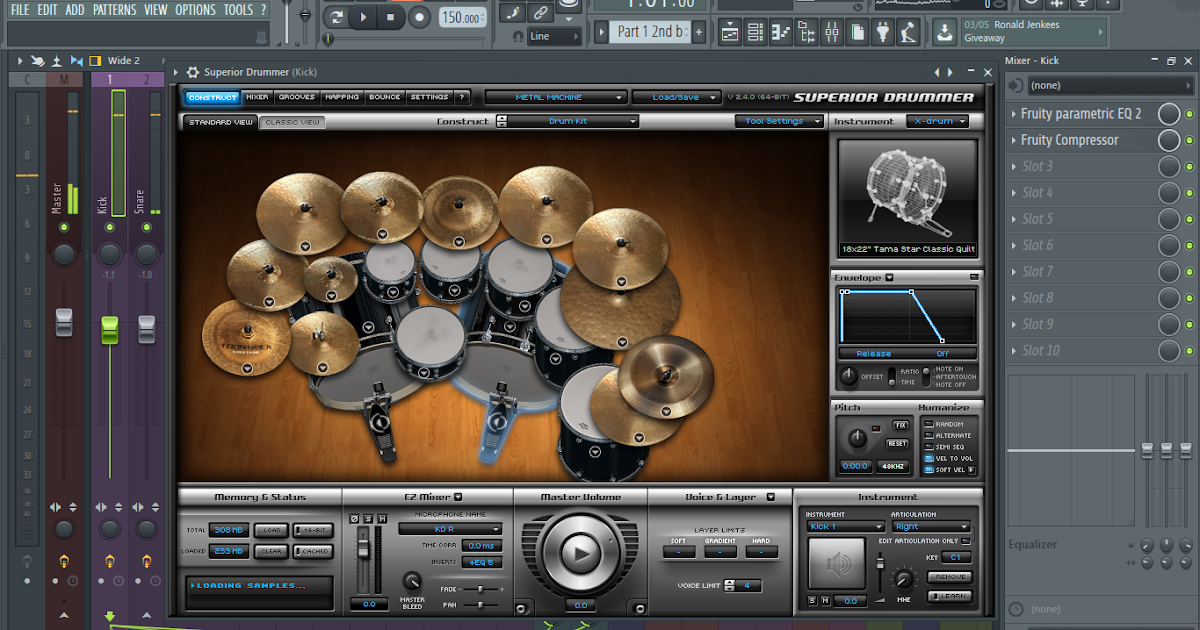Toggle Slot 3 enable light
The height and width of the screenshot is (630, 1200).
[x=1189, y=166]
